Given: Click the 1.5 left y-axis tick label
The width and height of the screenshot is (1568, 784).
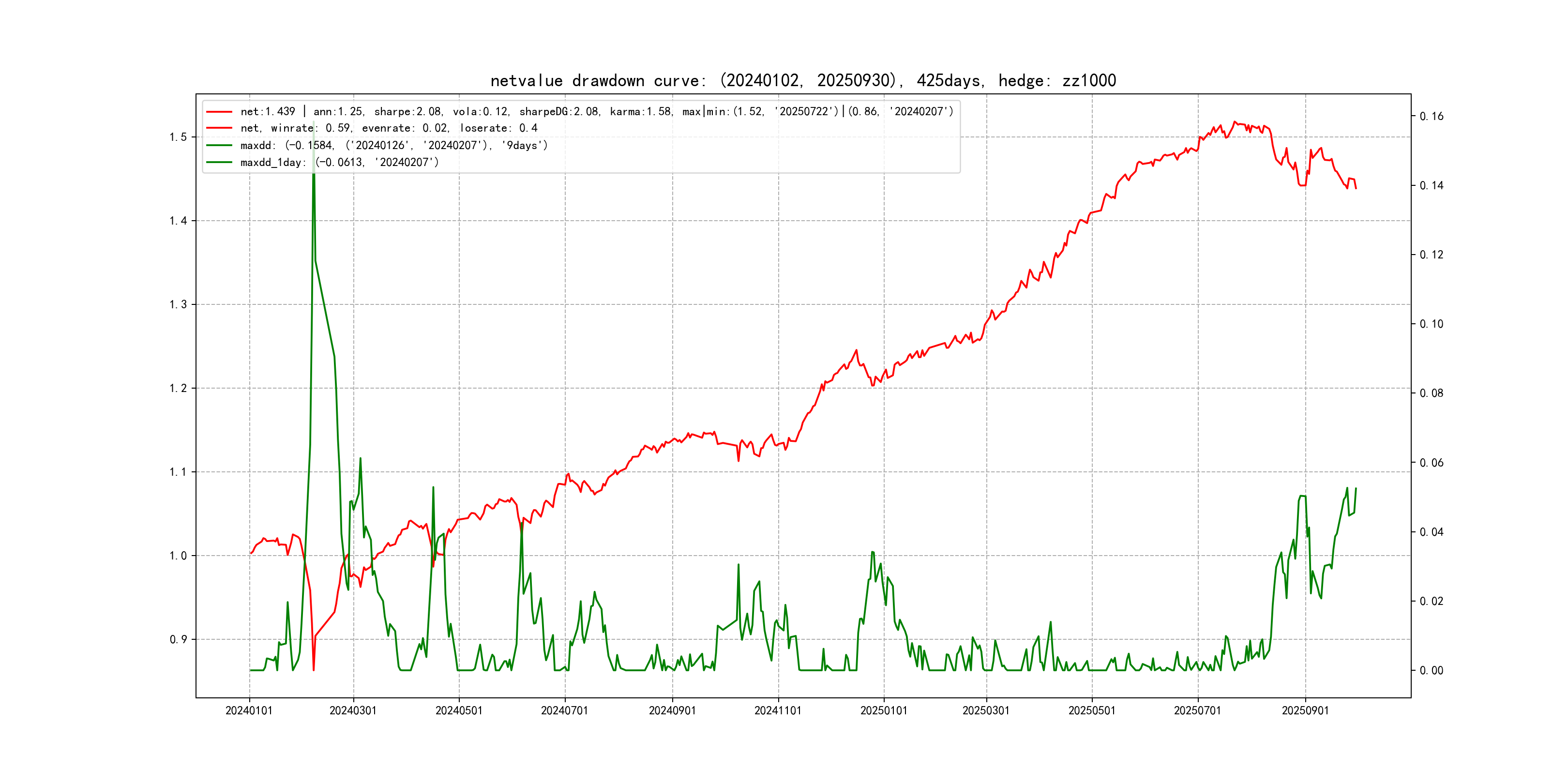Looking at the screenshot, I should point(179,137).
